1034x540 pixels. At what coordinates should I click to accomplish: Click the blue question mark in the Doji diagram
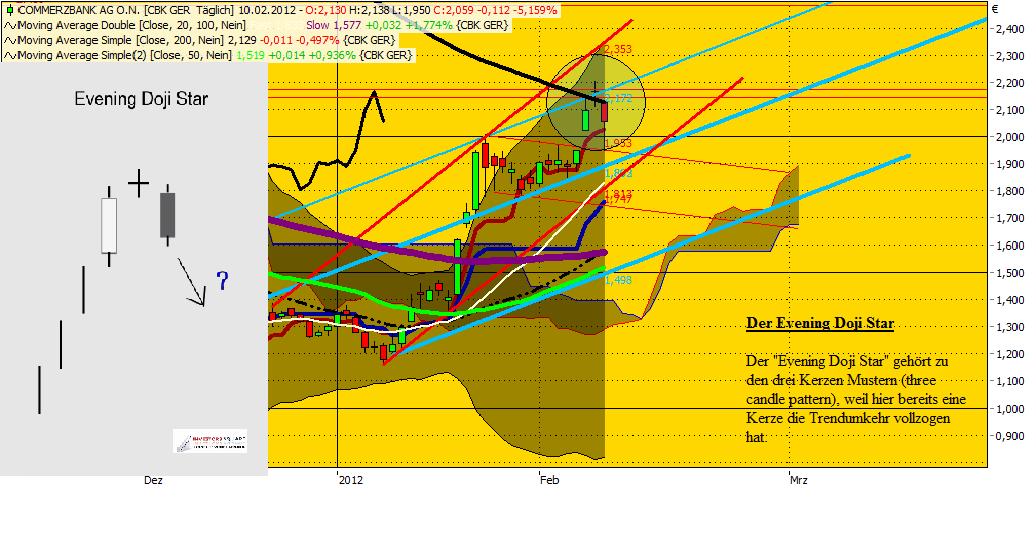click(223, 281)
